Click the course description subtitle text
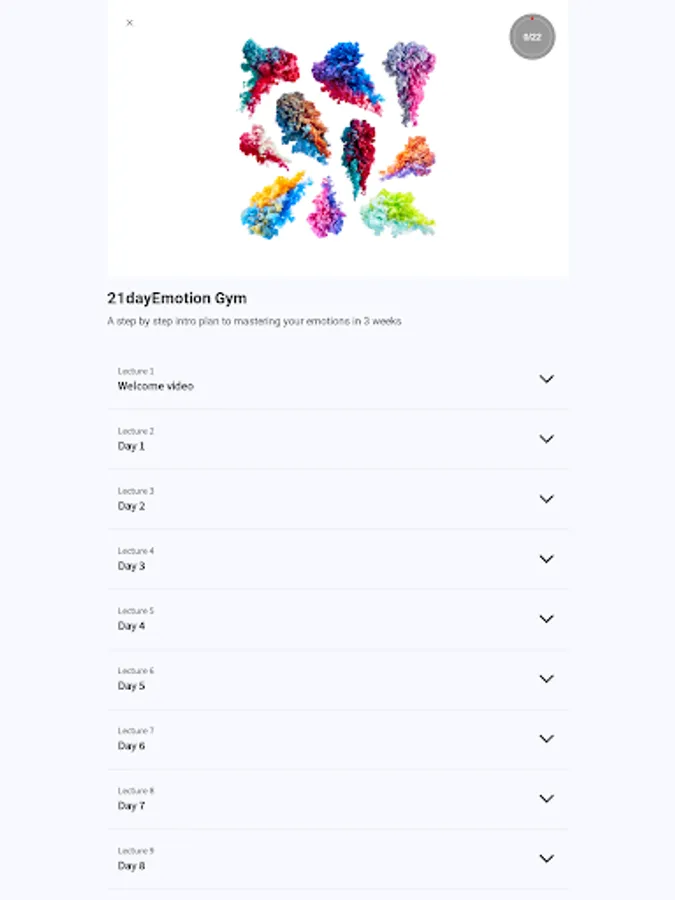Image resolution: width=675 pixels, height=900 pixels. (254, 321)
